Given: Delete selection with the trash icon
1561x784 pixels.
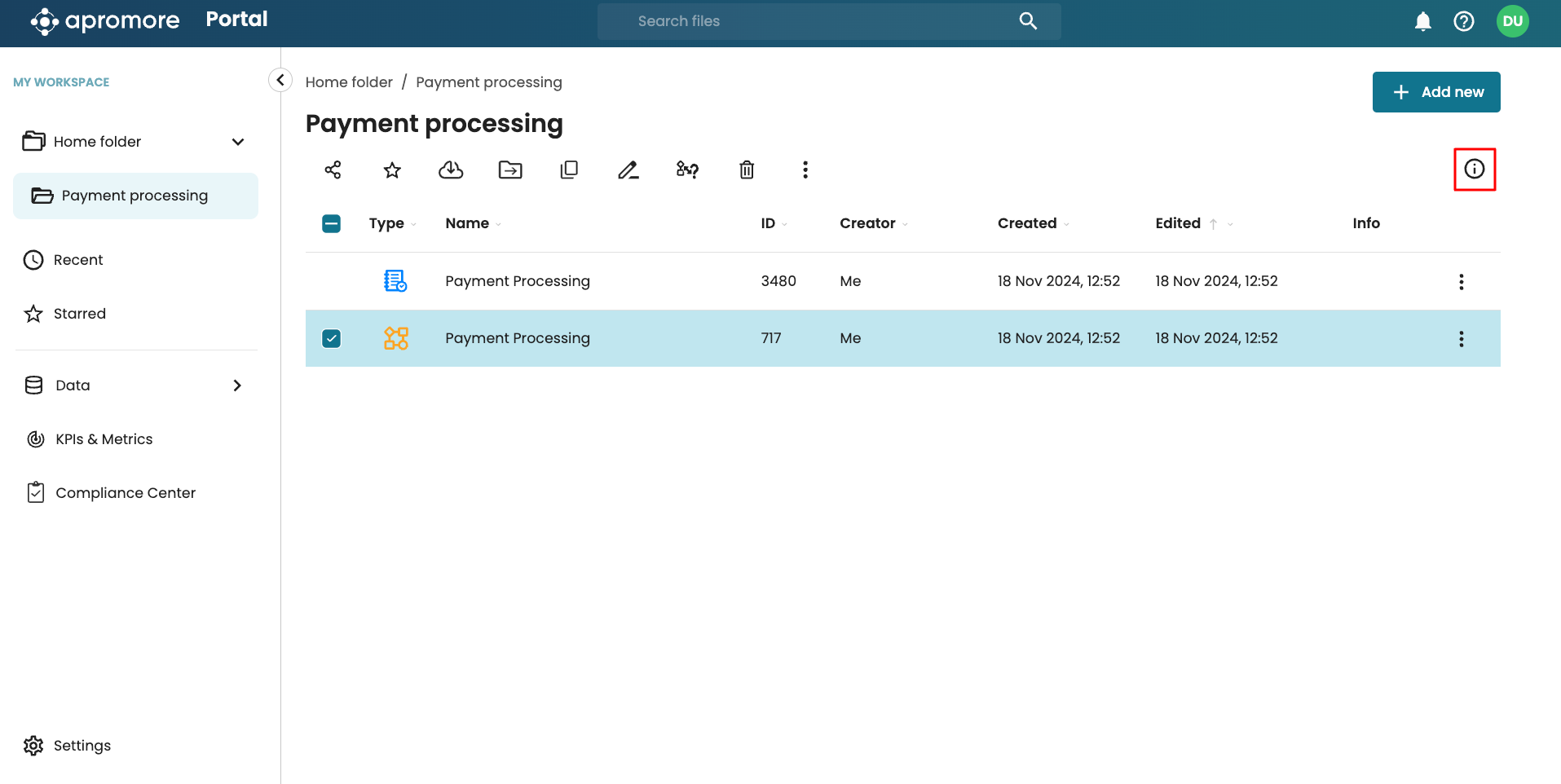Looking at the screenshot, I should pyautogui.click(x=747, y=170).
